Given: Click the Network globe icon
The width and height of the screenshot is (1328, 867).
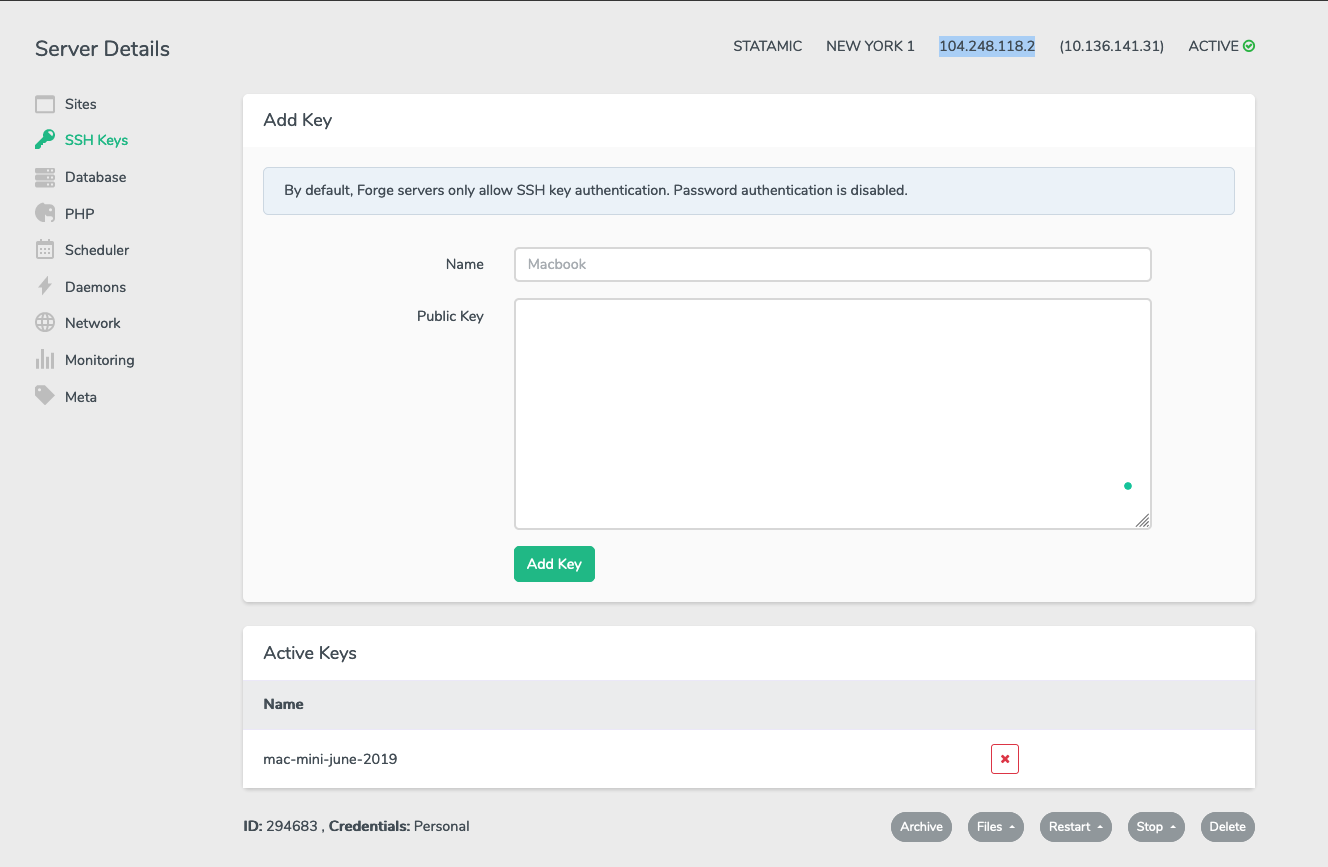Looking at the screenshot, I should (45, 323).
